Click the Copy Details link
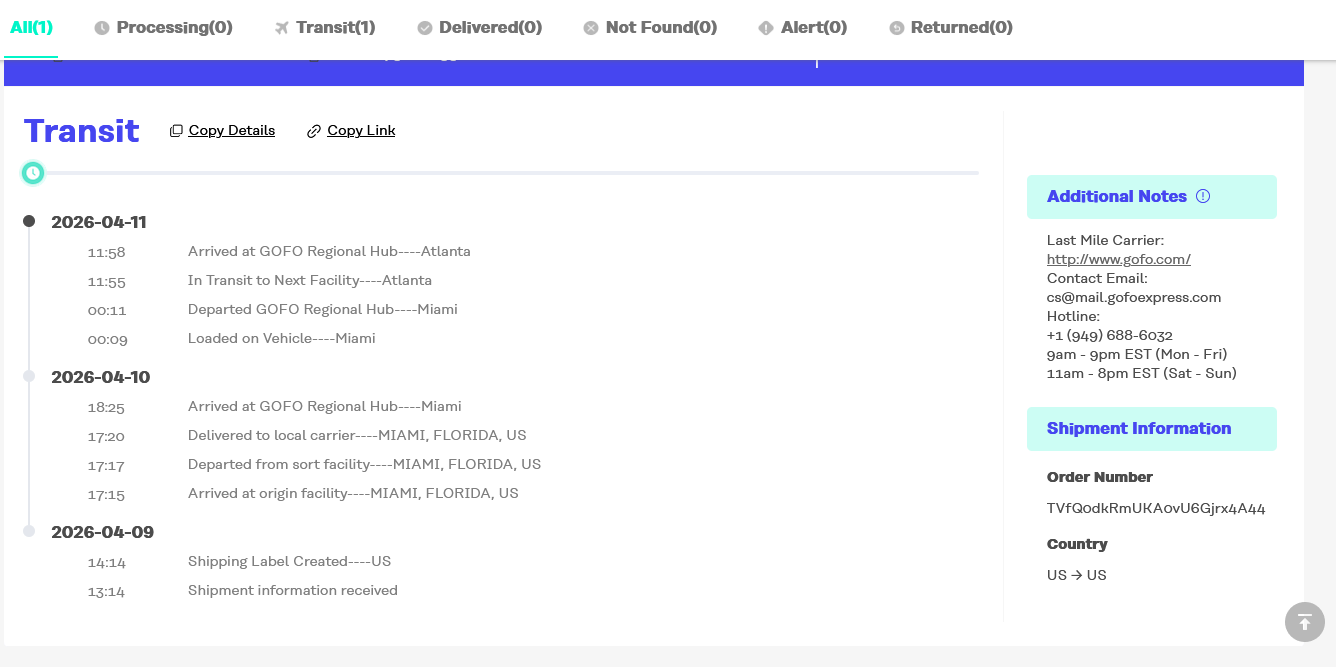 coord(231,130)
